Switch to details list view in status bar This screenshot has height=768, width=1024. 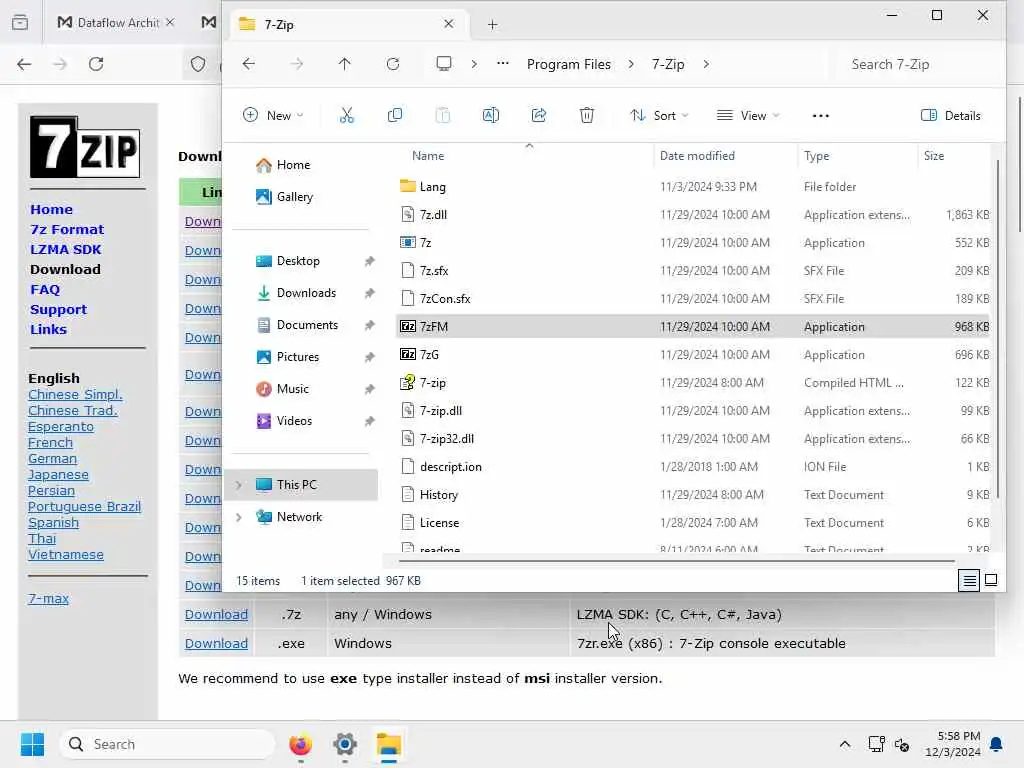968,580
